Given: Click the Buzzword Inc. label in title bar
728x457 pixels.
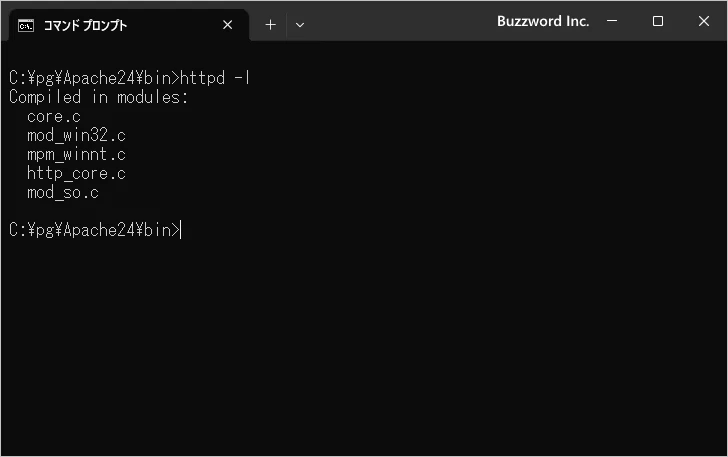Looking at the screenshot, I should coord(543,21).
